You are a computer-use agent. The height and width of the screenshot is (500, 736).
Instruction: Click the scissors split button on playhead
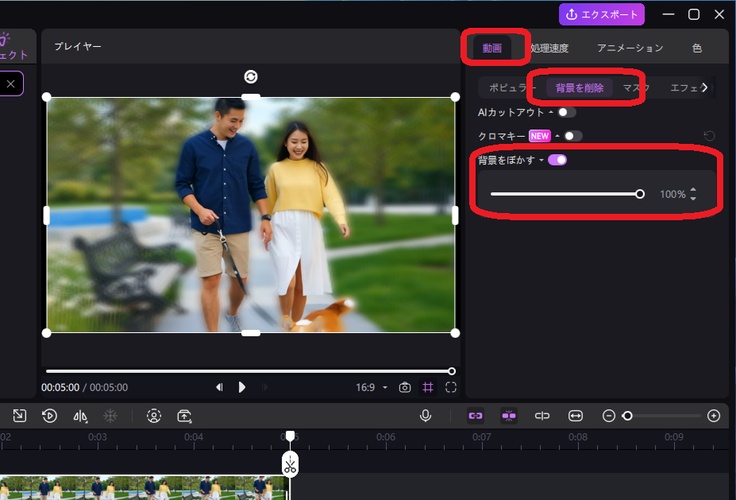290,465
